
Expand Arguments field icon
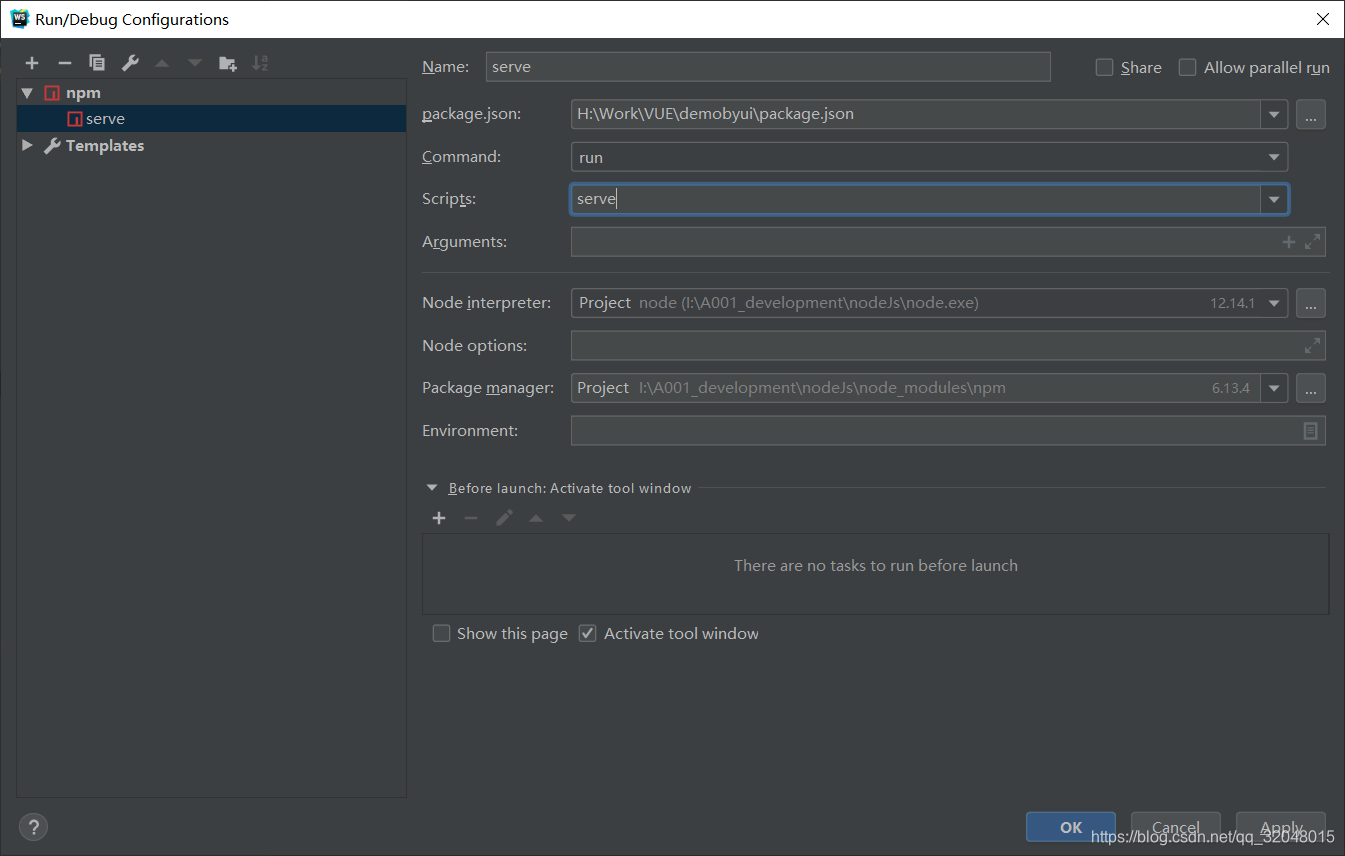[1313, 242]
